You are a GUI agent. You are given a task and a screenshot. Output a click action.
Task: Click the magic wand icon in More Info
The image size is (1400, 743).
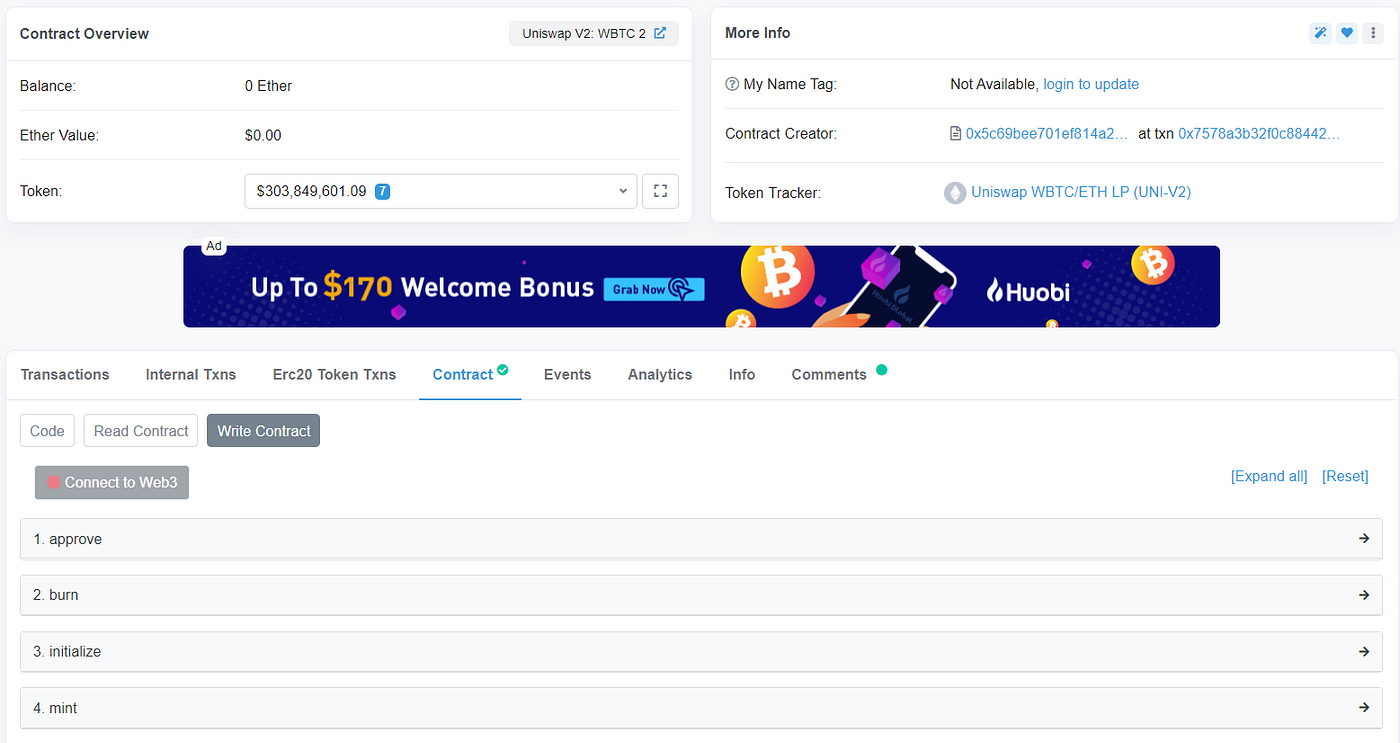1320,33
